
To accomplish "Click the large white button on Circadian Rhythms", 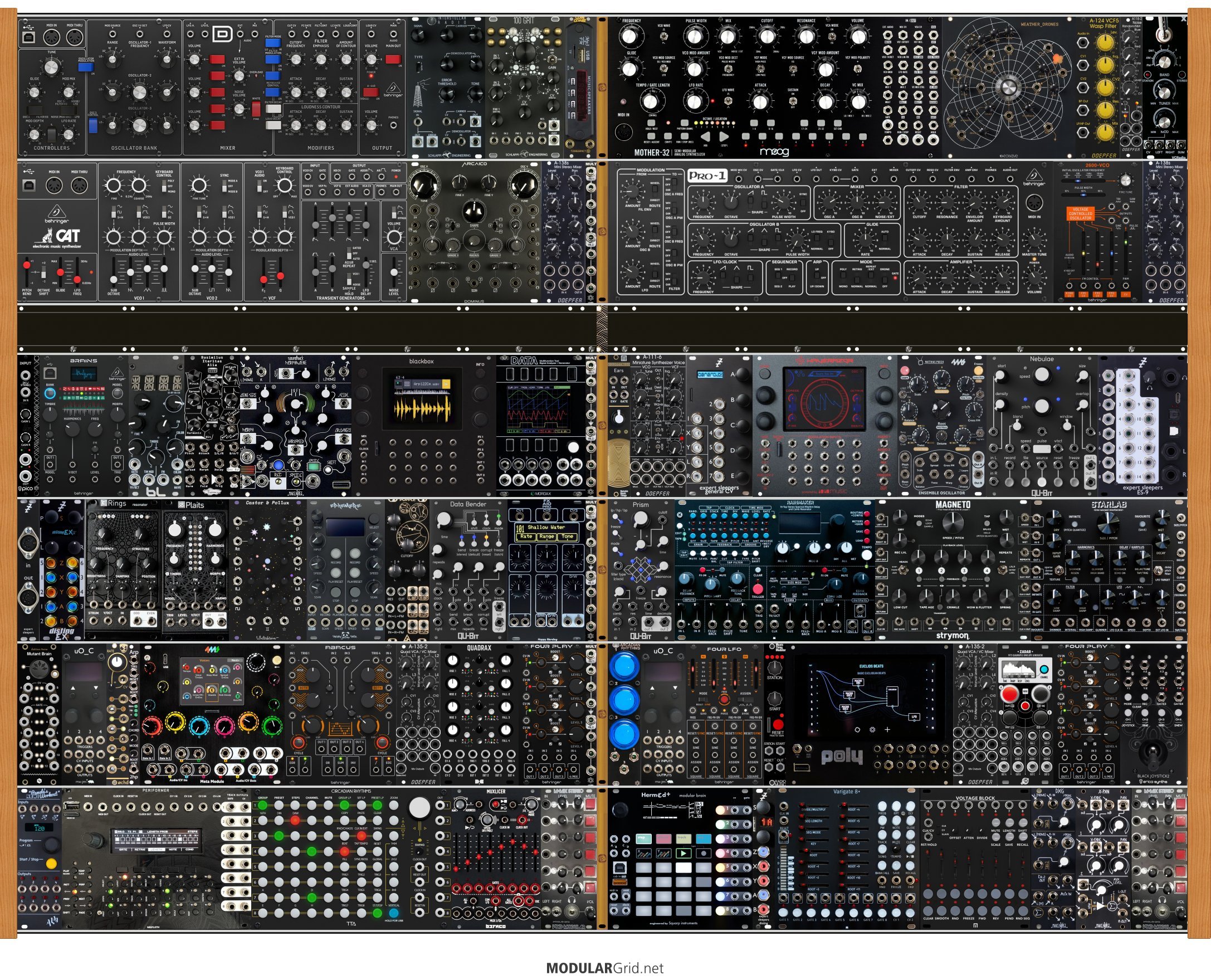I will coord(419,808).
